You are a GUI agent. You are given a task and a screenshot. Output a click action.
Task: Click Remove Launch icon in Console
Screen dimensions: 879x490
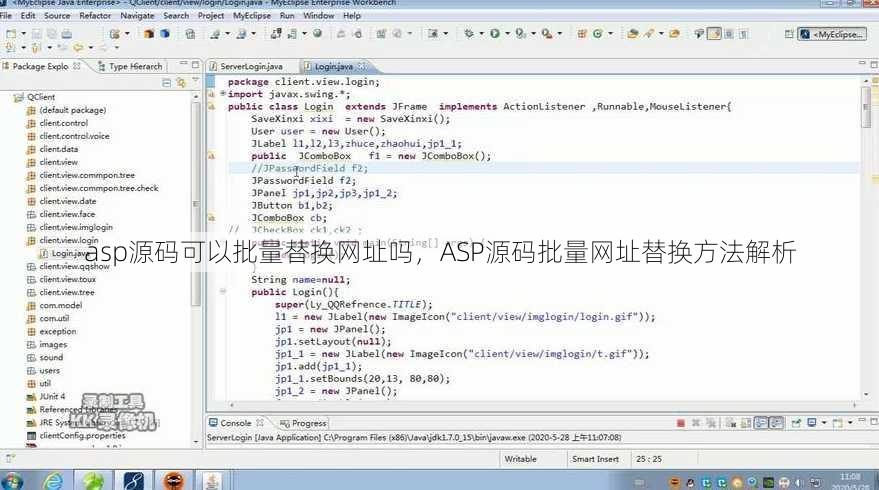tap(696, 423)
